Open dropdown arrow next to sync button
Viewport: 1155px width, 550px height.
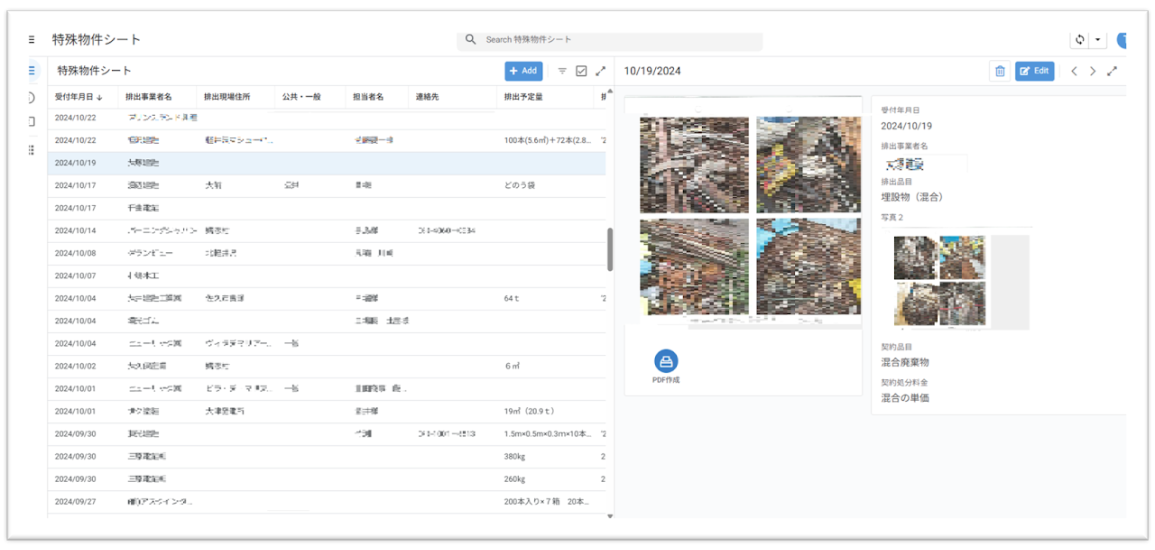click(1098, 40)
